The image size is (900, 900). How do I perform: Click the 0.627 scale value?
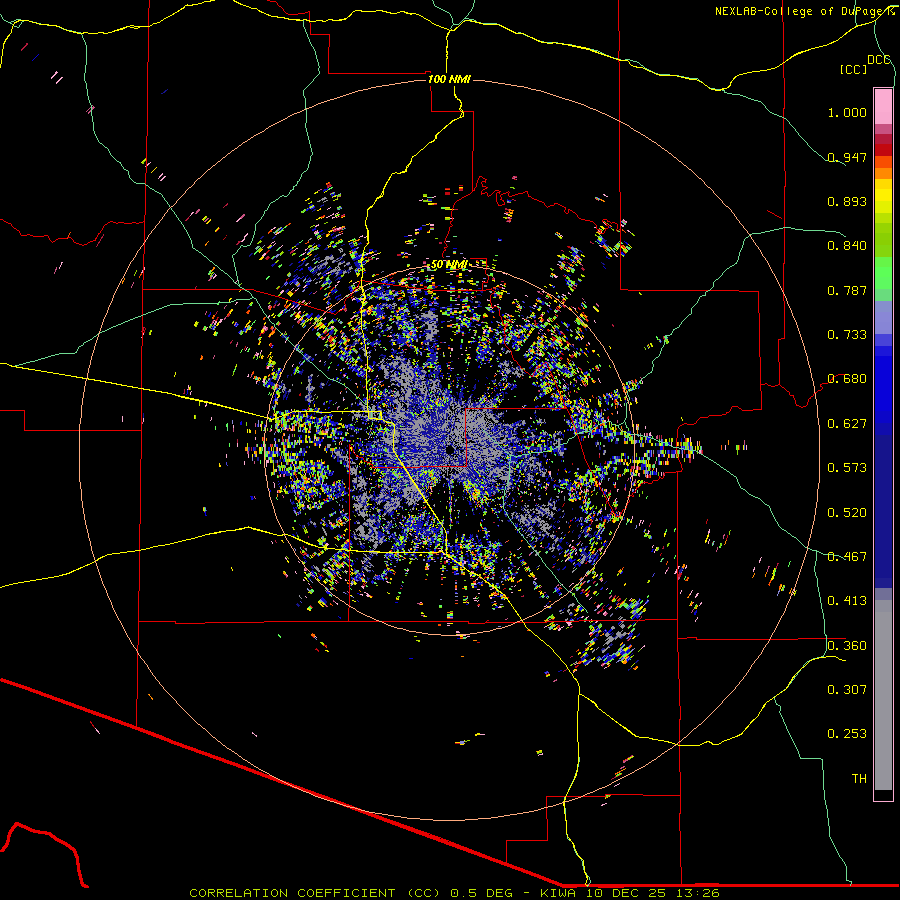coord(847,424)
